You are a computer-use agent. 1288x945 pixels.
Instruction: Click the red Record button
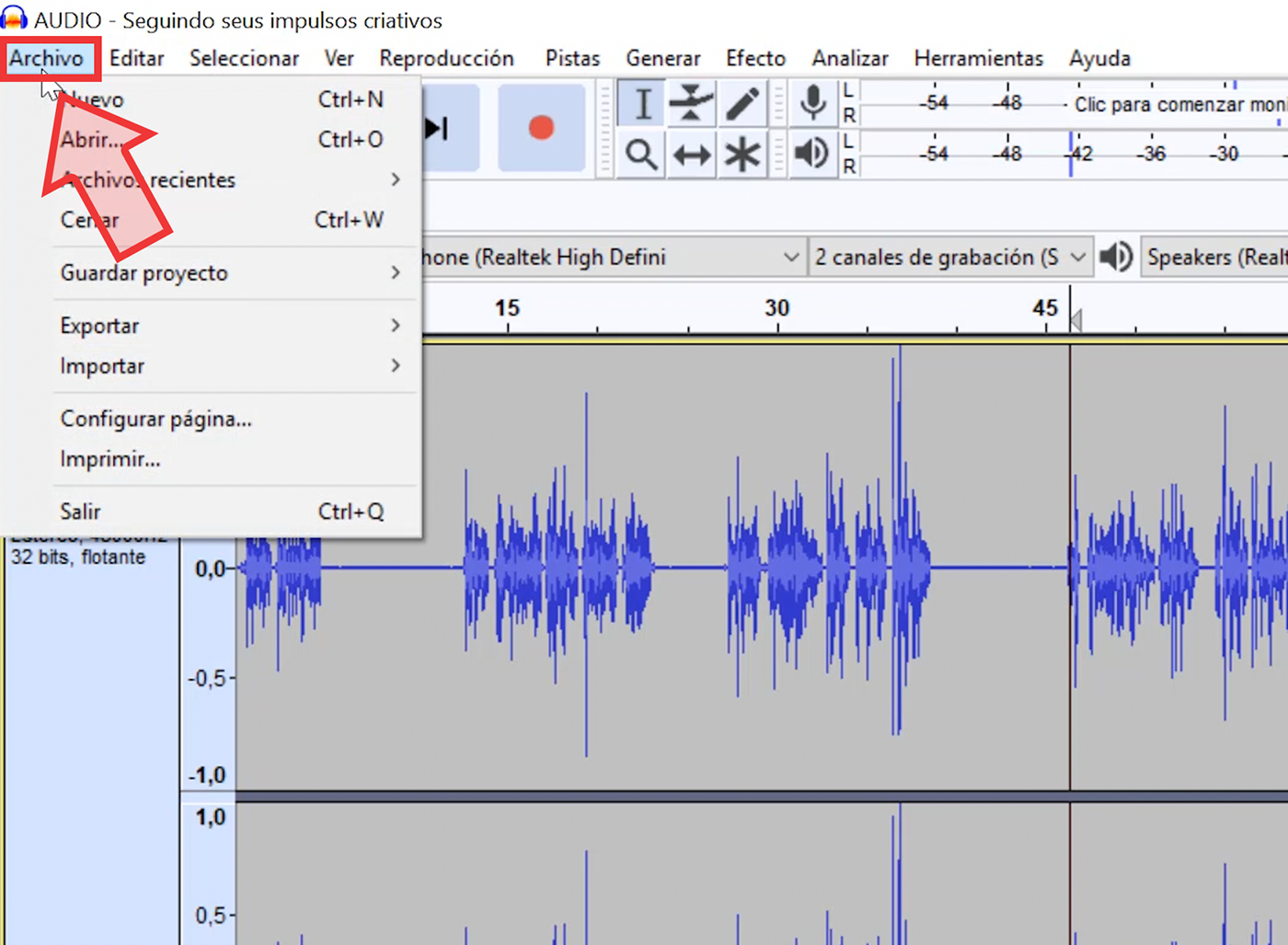(542, 127)
